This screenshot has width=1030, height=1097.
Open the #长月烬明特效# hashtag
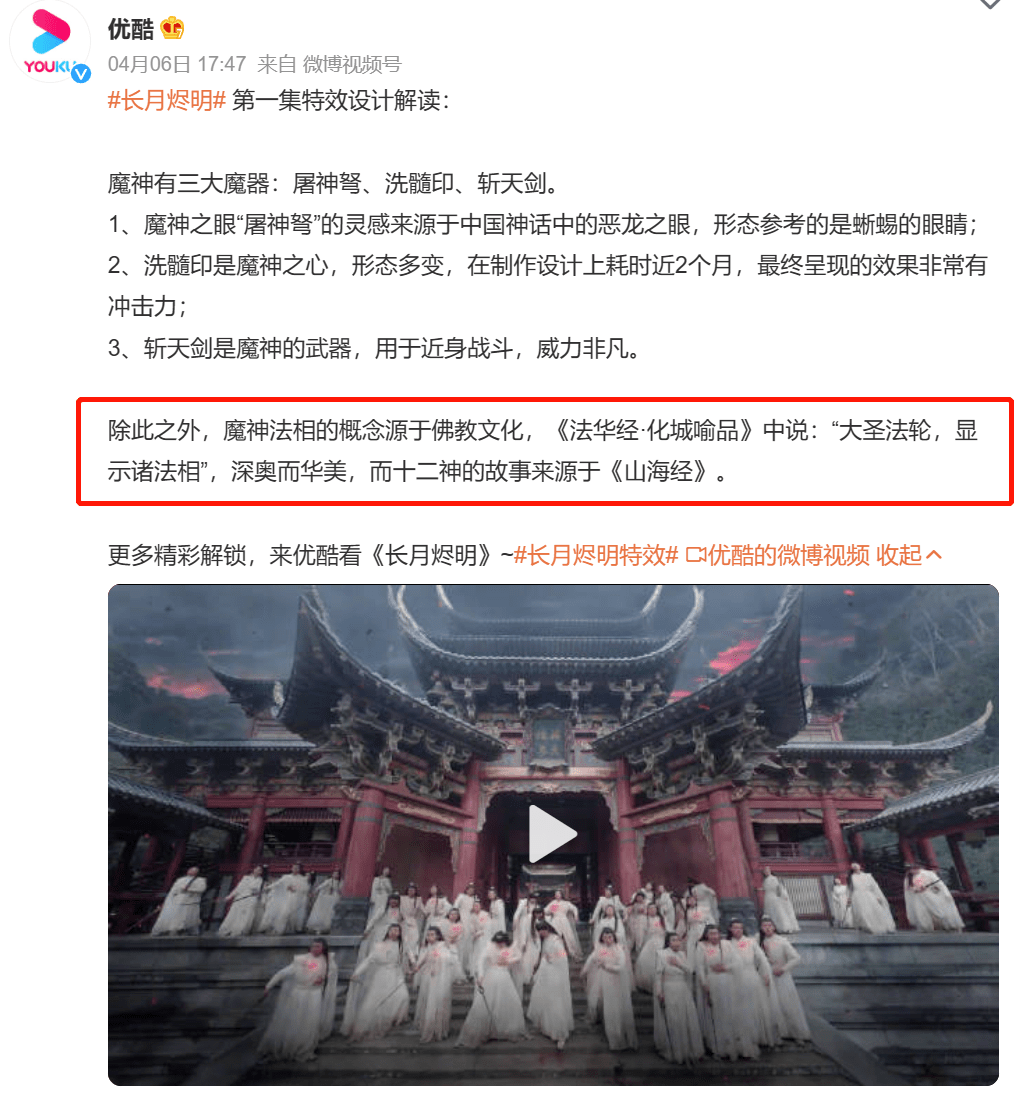(x=596, y=555)
